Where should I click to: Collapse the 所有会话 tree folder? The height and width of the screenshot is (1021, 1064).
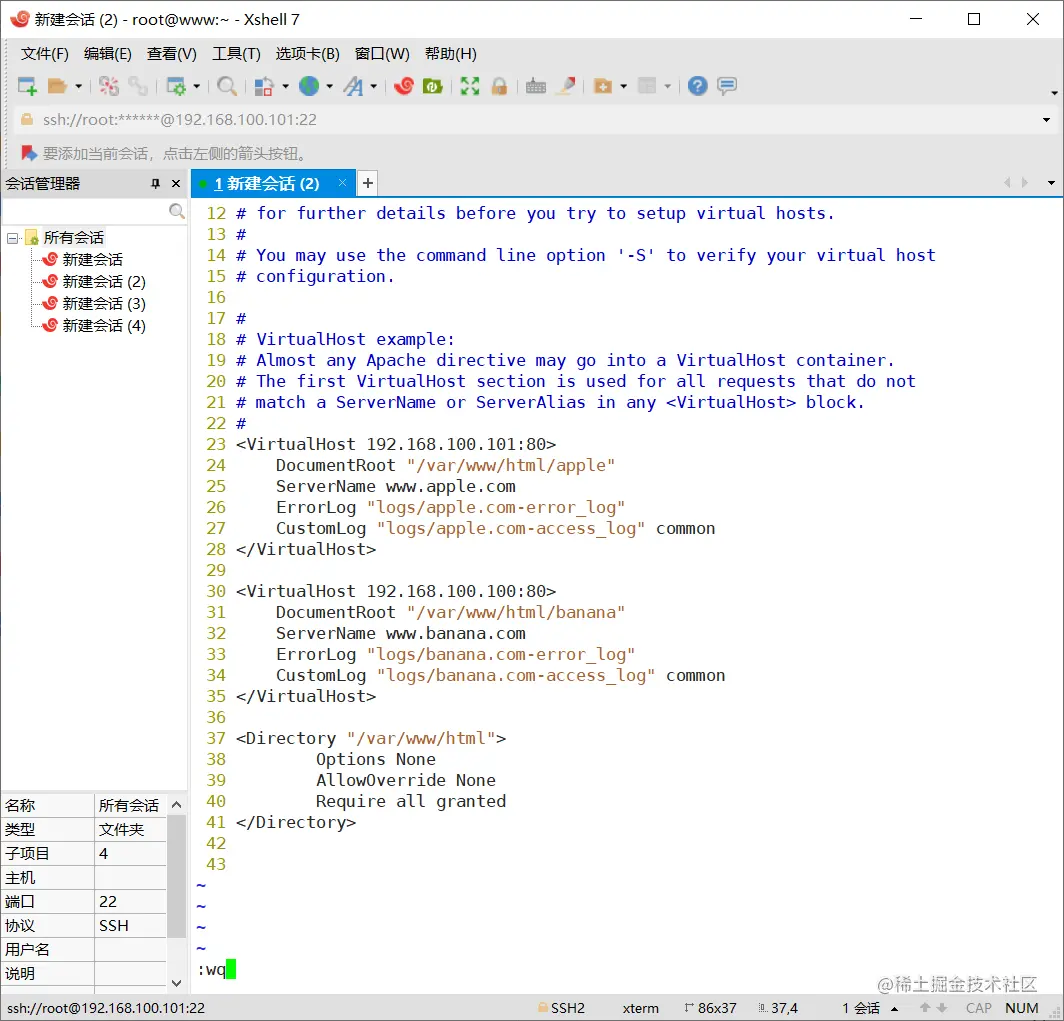pyautogui.click(x=12, y=238)
